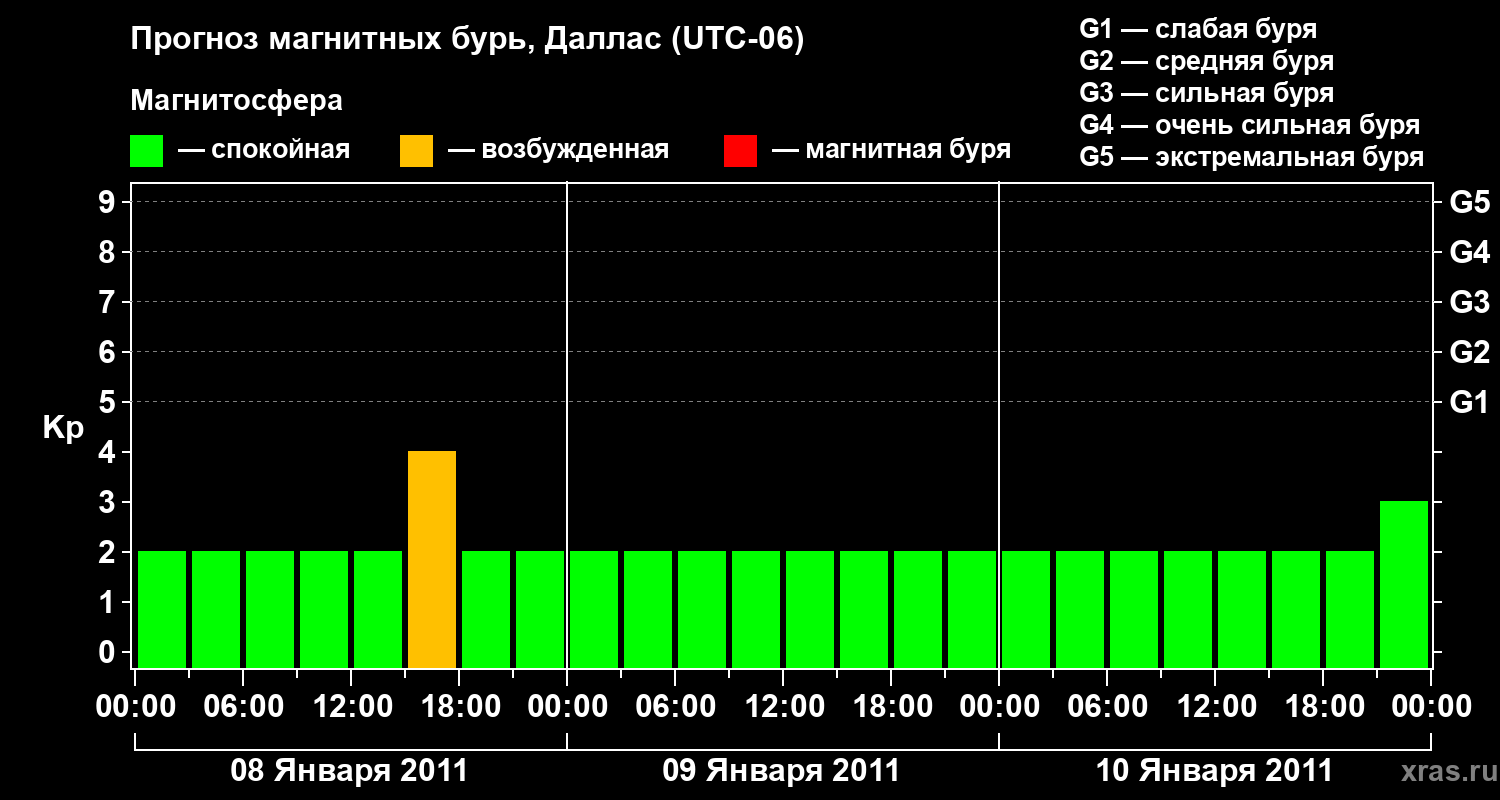Click the '0' value on Kp axis

109,653
